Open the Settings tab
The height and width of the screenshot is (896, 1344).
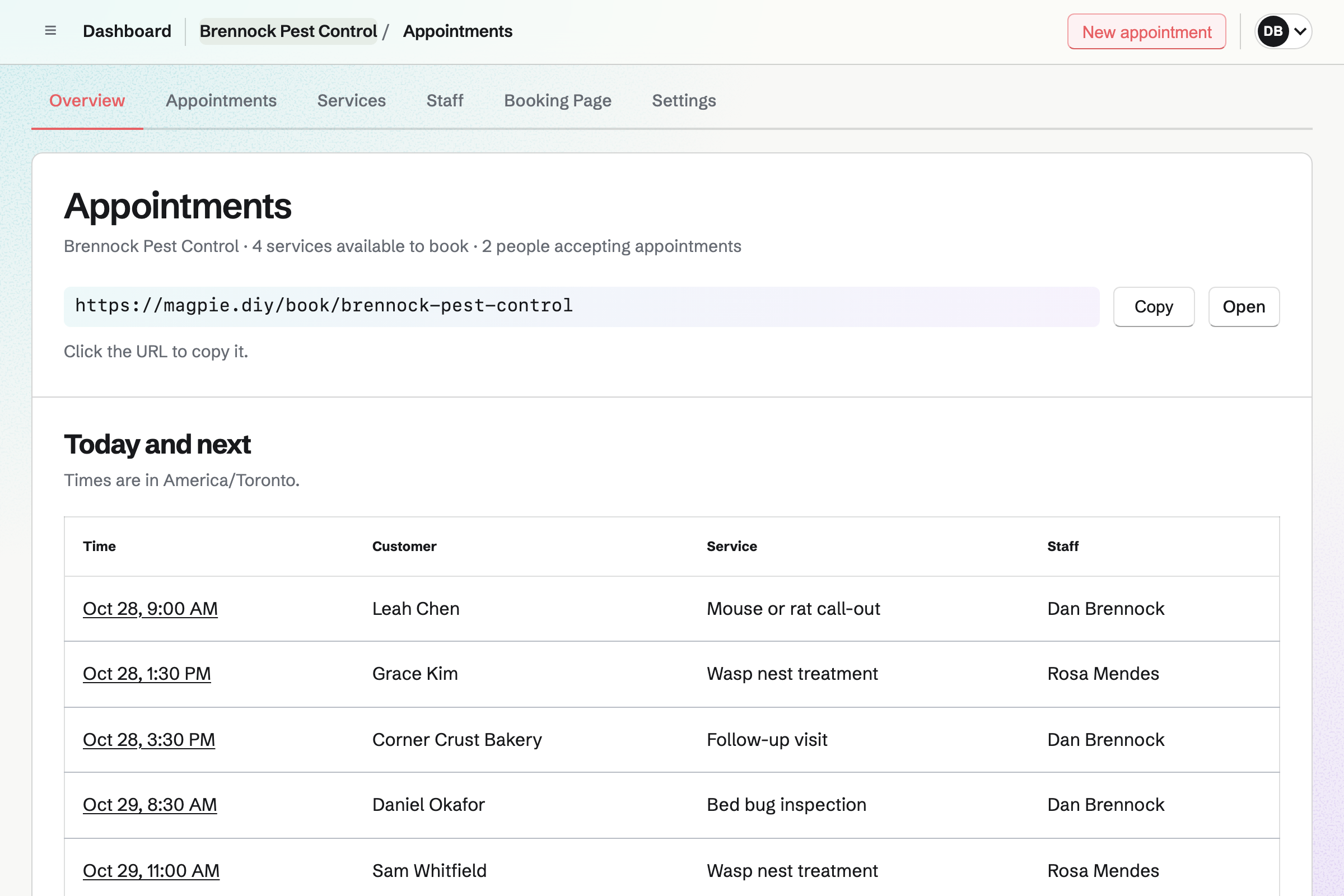pyautogui.click(x=684, y=101)
